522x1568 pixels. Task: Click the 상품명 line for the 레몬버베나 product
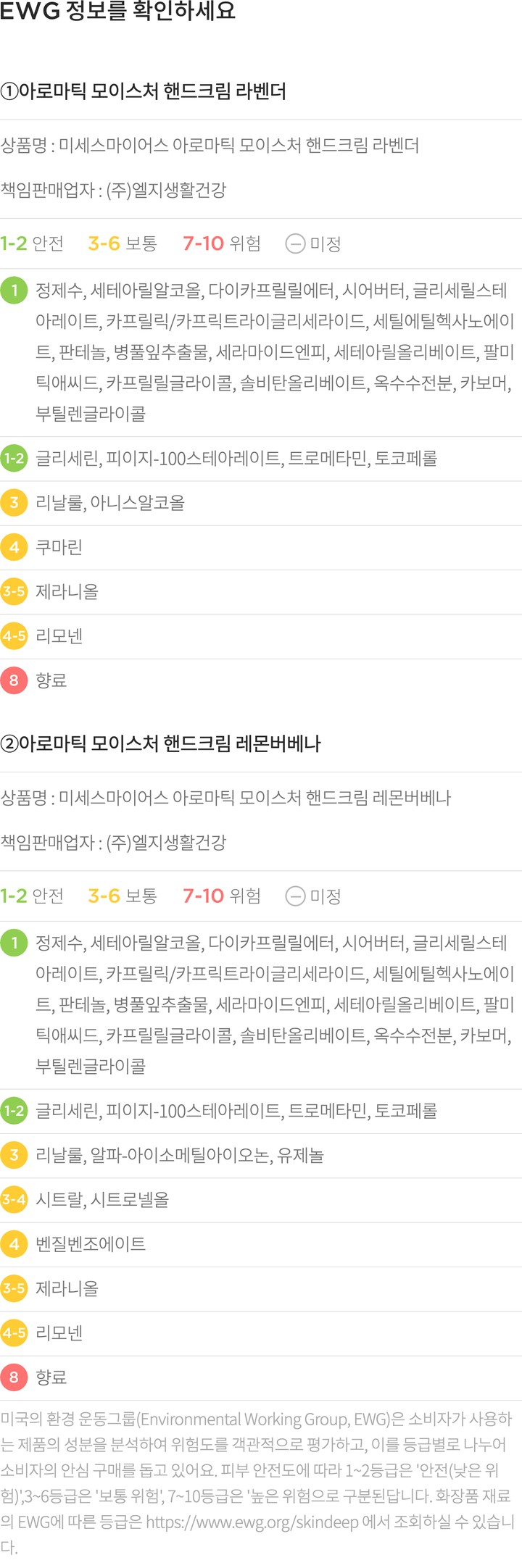[225, 798]
